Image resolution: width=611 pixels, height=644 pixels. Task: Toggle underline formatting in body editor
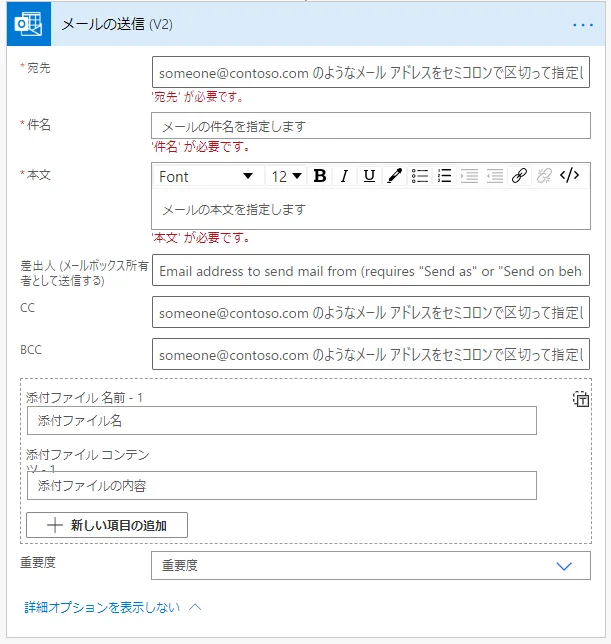click(369, 176)
